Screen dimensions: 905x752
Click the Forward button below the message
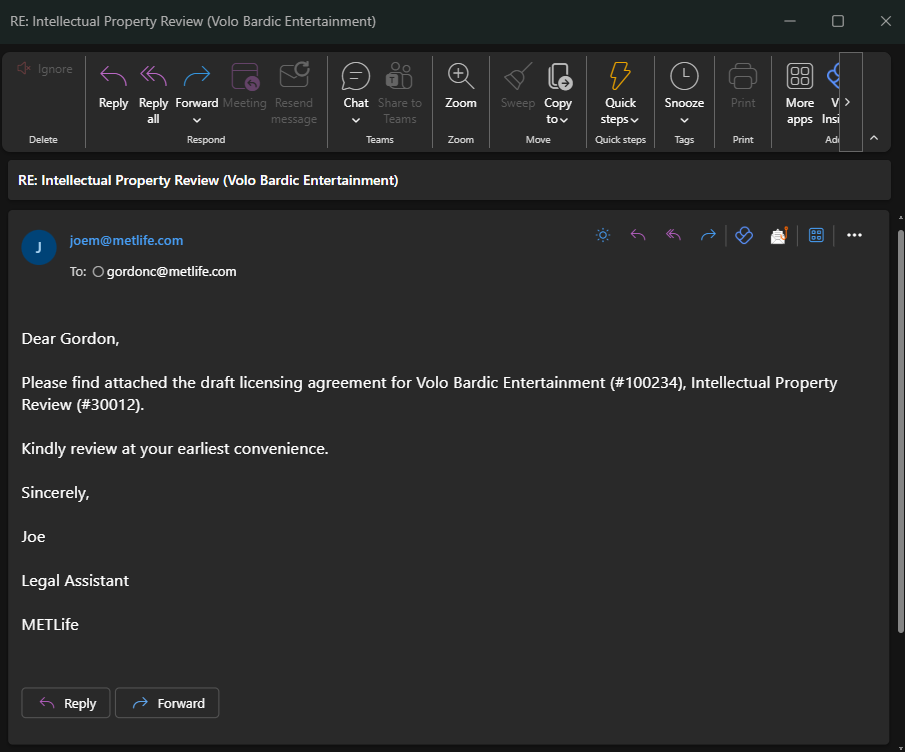167,703
